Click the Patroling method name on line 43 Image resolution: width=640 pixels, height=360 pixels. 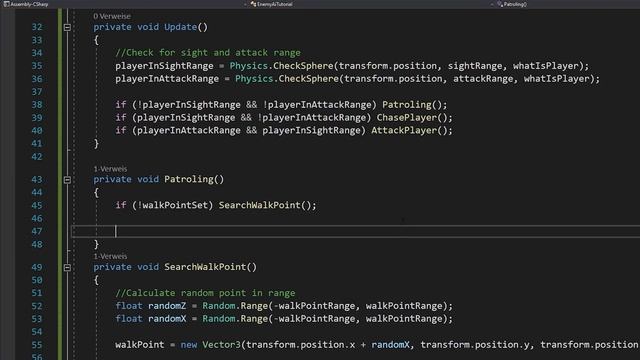coord(189,179)
